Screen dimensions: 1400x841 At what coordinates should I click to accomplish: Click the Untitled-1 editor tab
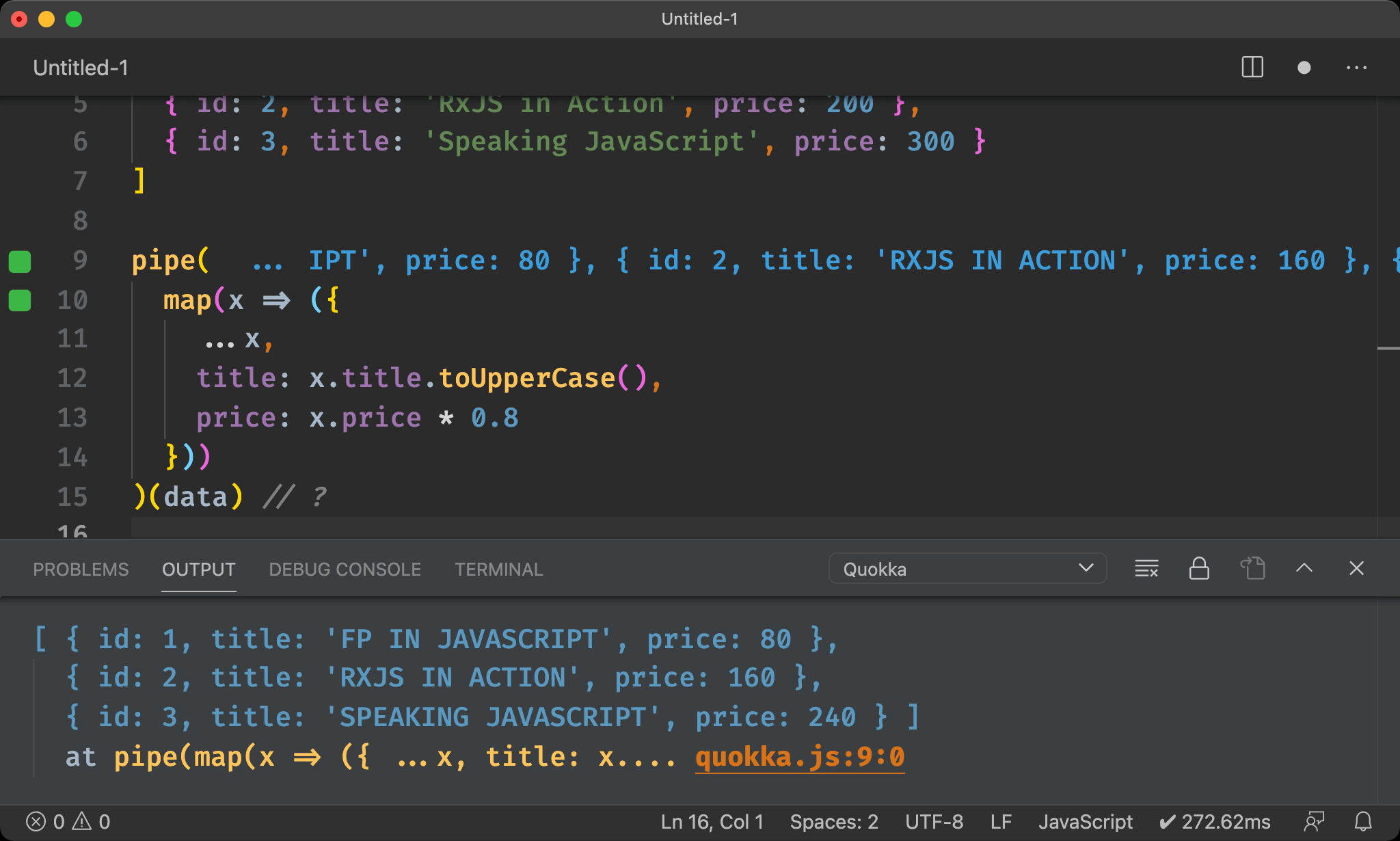point(81,68)
